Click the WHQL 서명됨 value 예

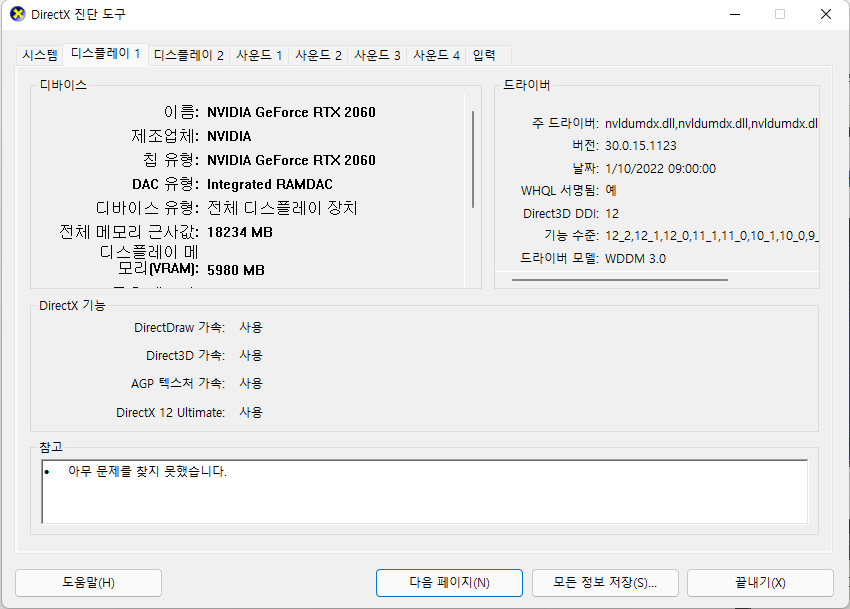coord(611,190)
